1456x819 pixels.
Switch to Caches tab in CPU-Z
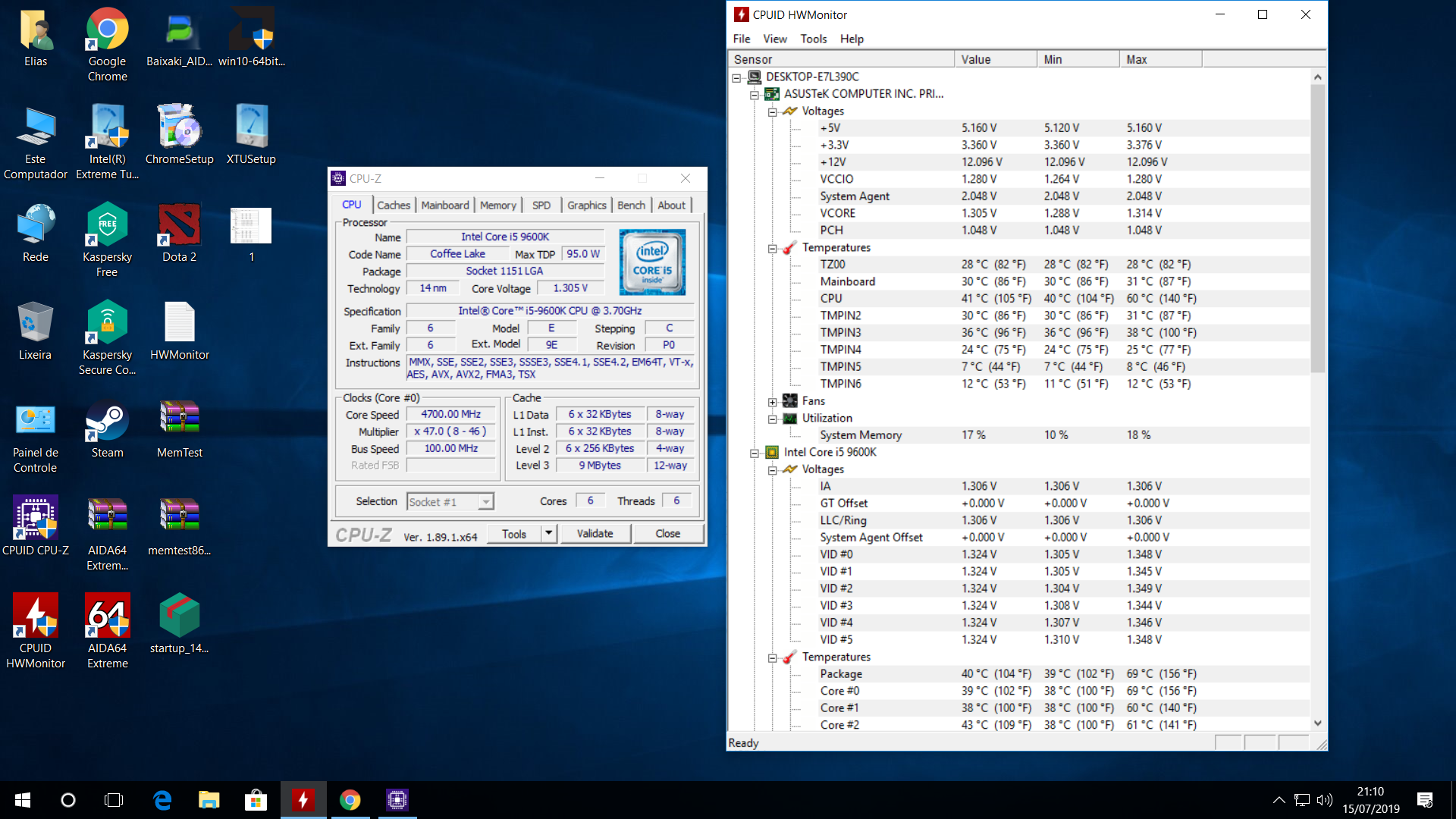coord(394,206)
